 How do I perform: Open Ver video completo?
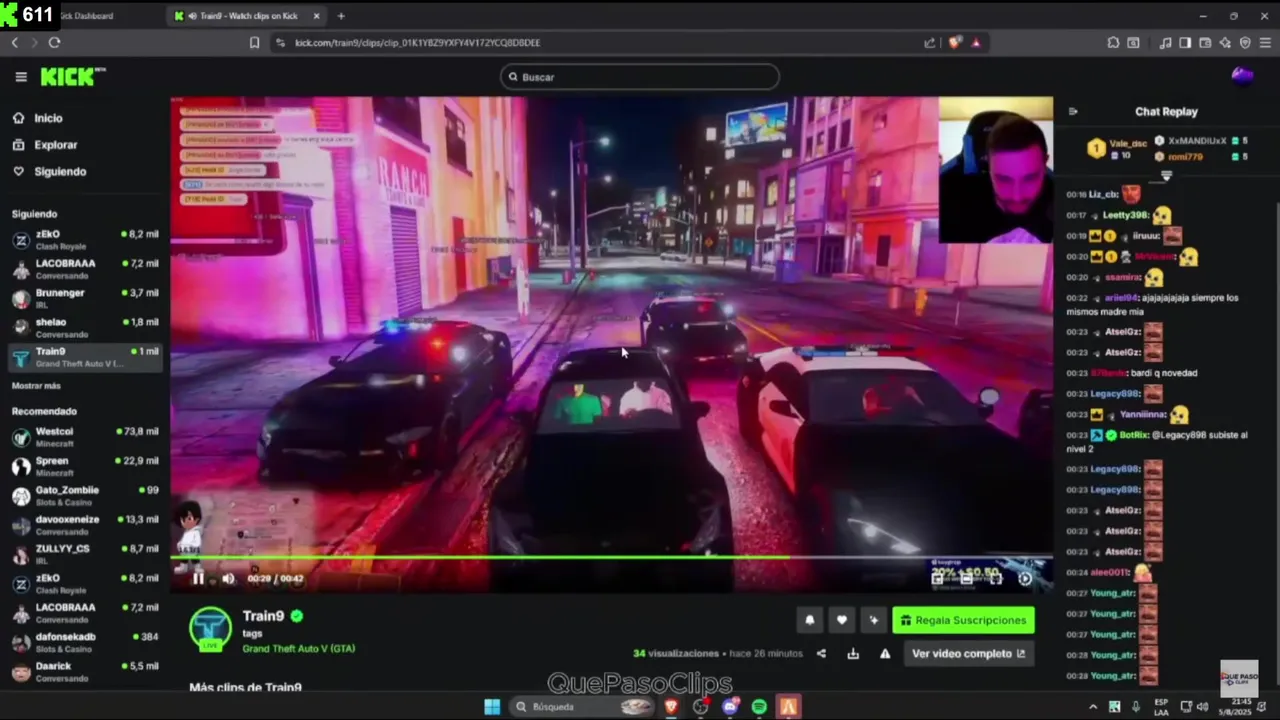coord(968,654)
